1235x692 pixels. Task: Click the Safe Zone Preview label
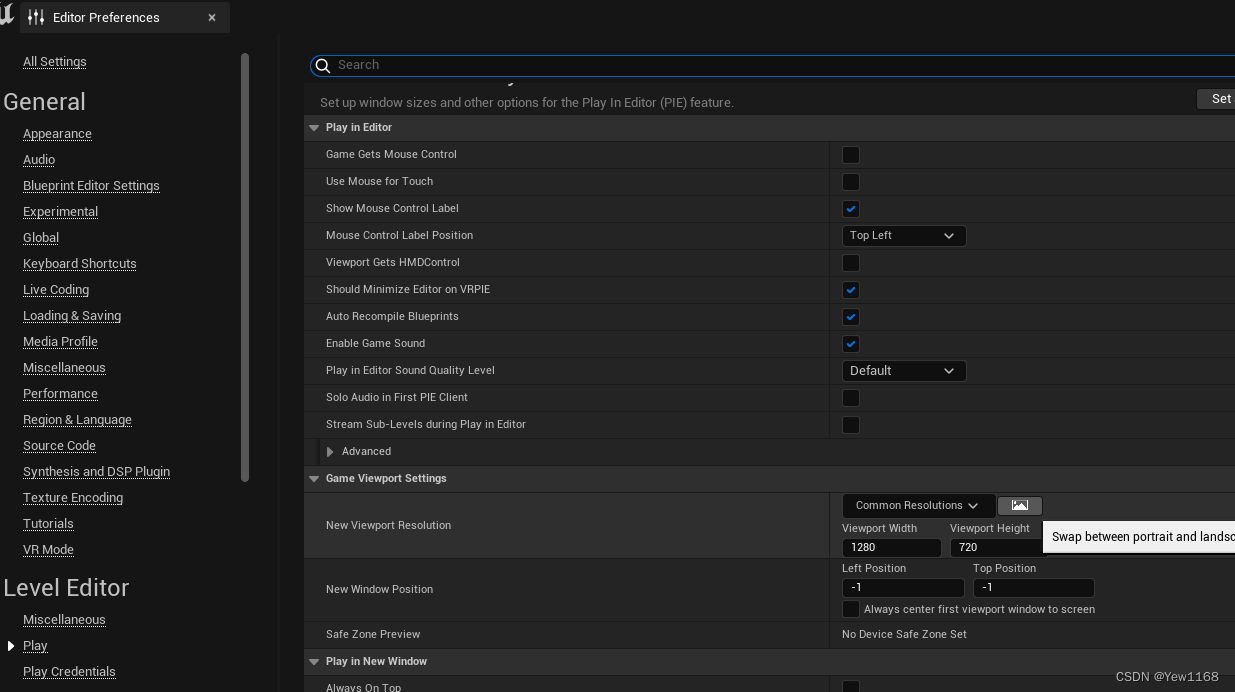click(x=373, y=634)
